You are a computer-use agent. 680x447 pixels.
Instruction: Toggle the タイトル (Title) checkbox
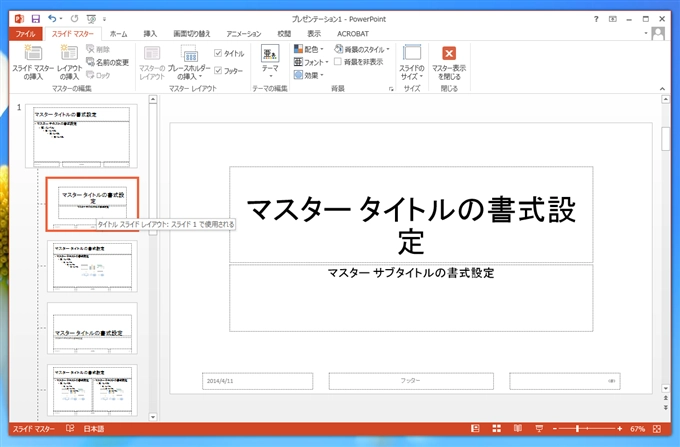pos(218,53)
